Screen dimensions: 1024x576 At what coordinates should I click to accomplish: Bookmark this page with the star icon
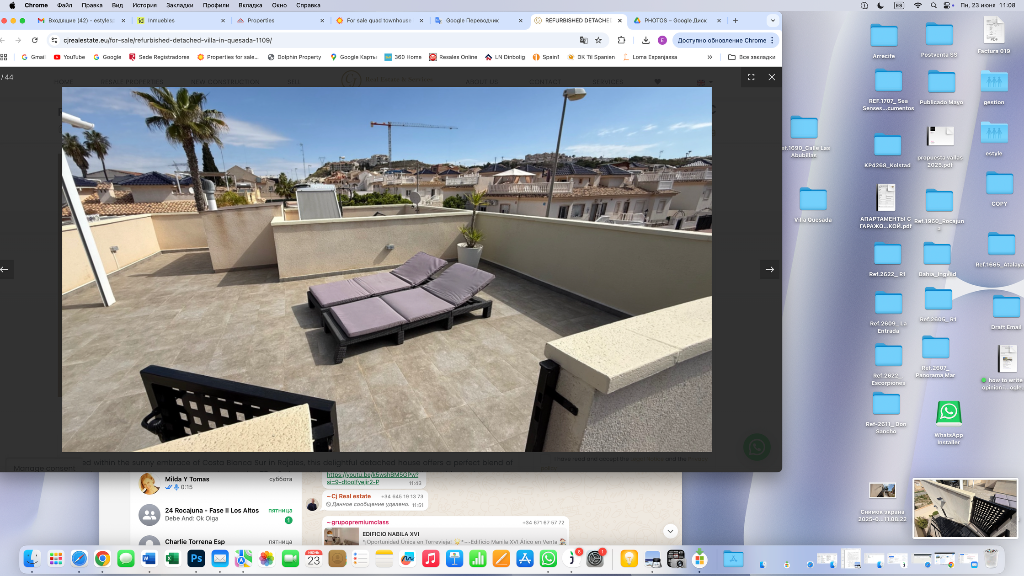click(598, 40)
